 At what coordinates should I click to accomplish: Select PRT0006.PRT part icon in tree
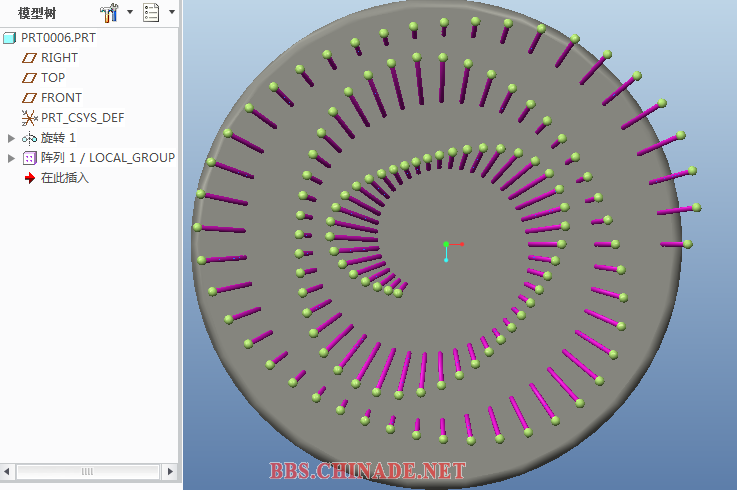(x=9, y=38)
